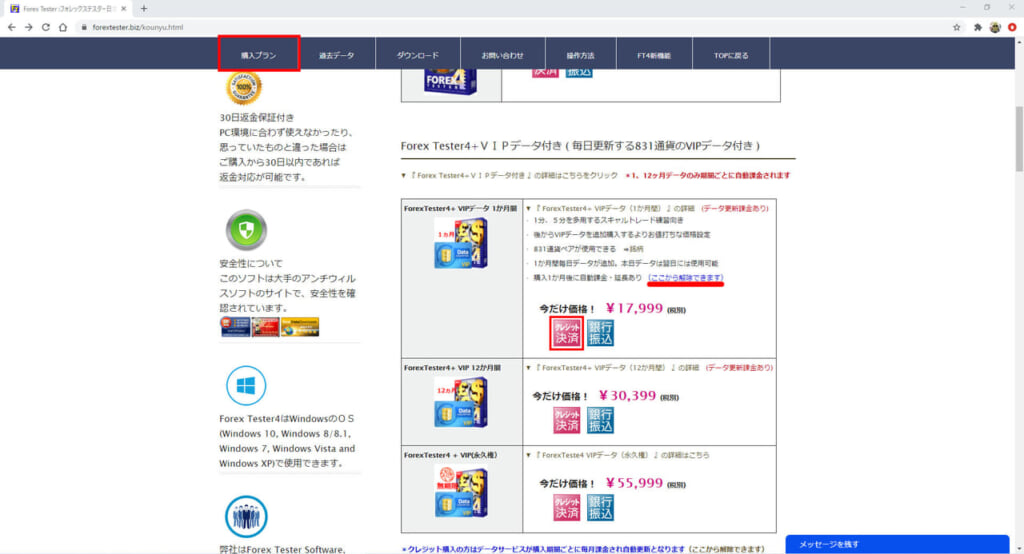Click the Windows logo icon

(x=246, y=385)
